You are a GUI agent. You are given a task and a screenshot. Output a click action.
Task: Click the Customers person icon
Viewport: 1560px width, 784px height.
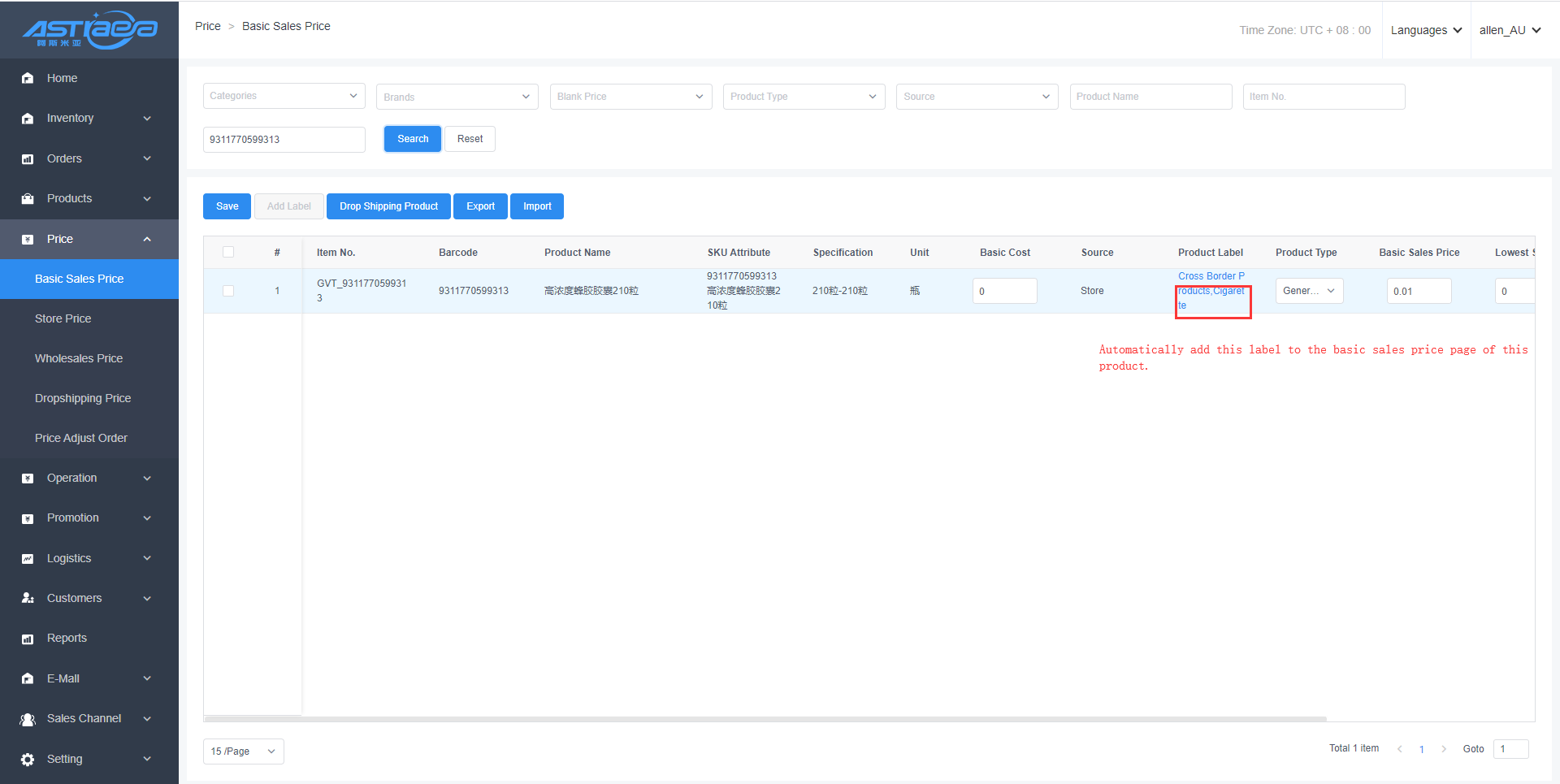tap(28, 599)
